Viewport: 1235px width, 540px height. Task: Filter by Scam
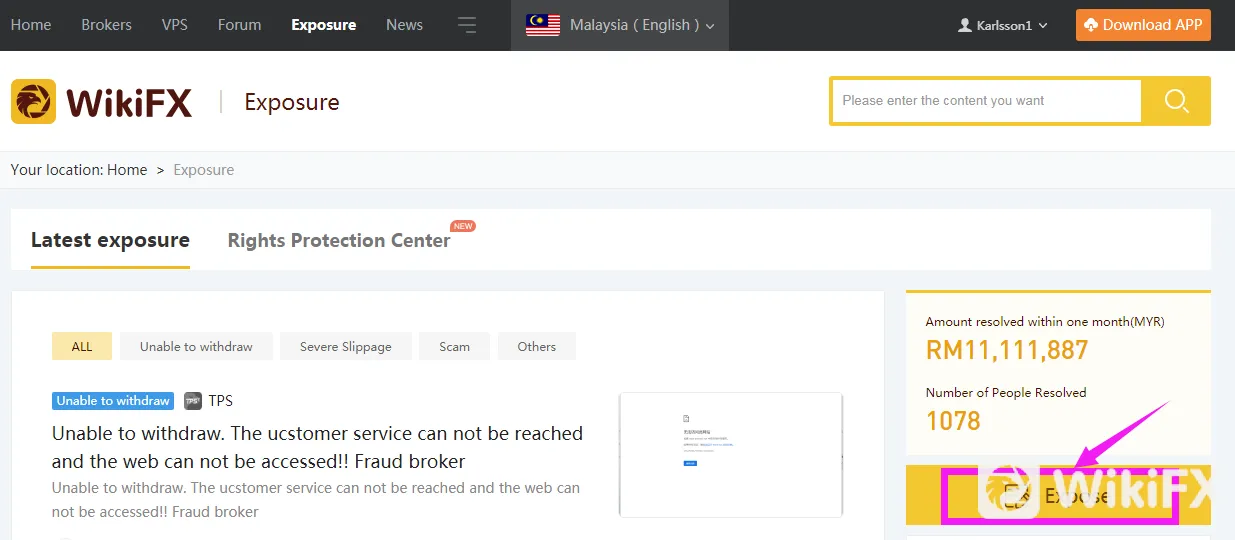point(454,346)
